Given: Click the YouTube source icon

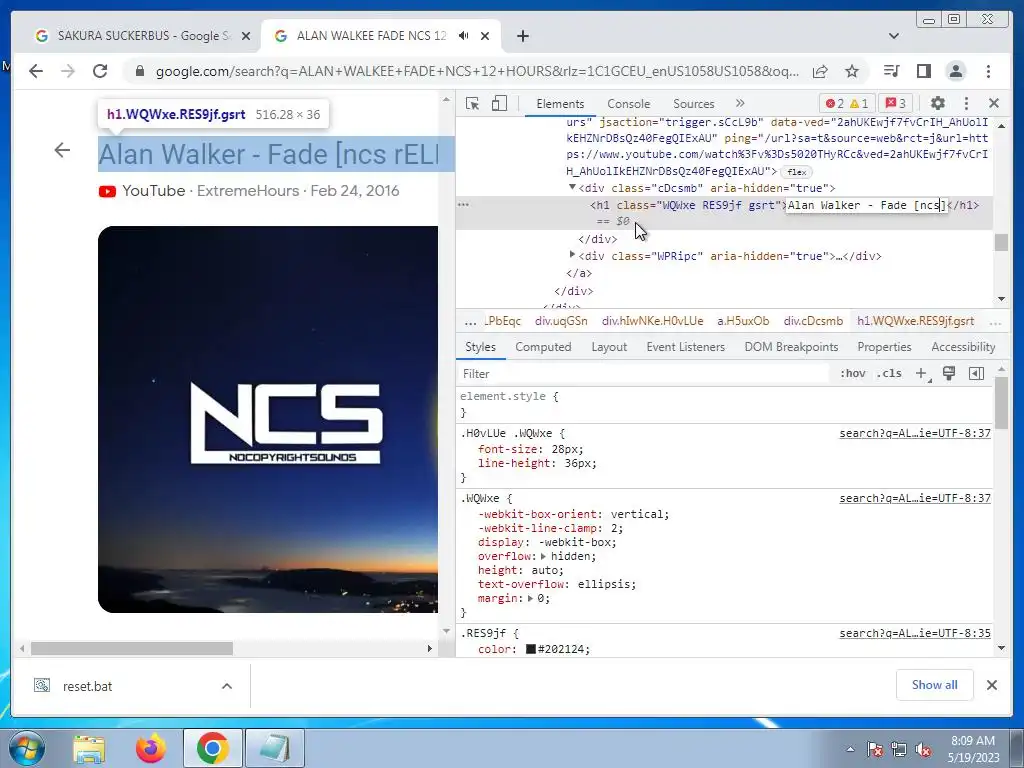Looking at the screenshot, I should 107,191.
